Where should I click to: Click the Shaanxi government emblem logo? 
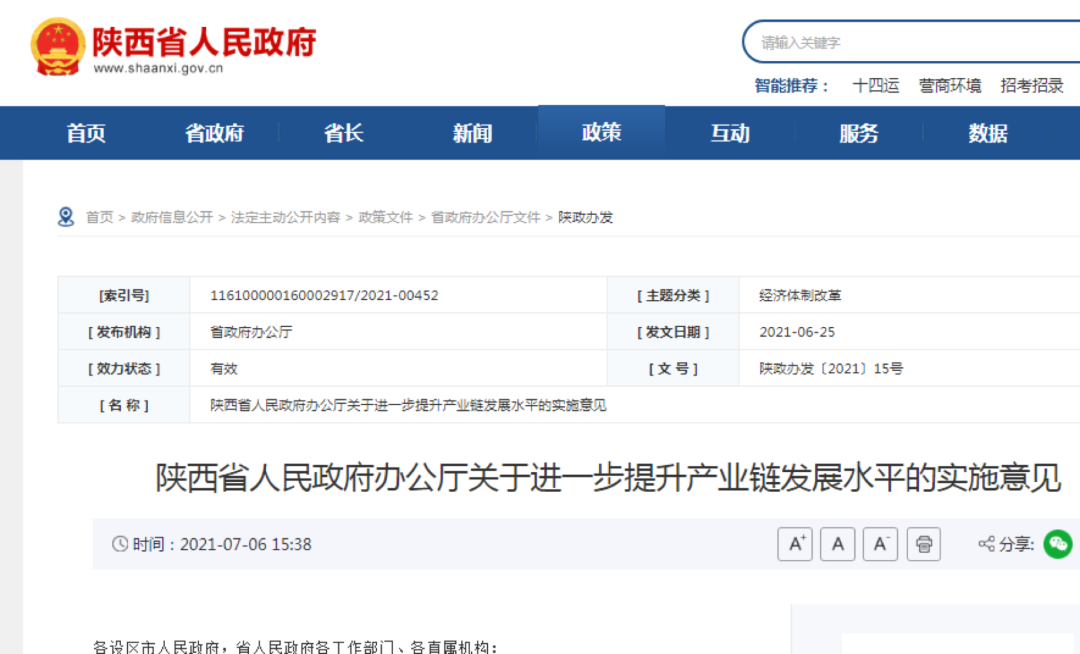click(58, 46)
